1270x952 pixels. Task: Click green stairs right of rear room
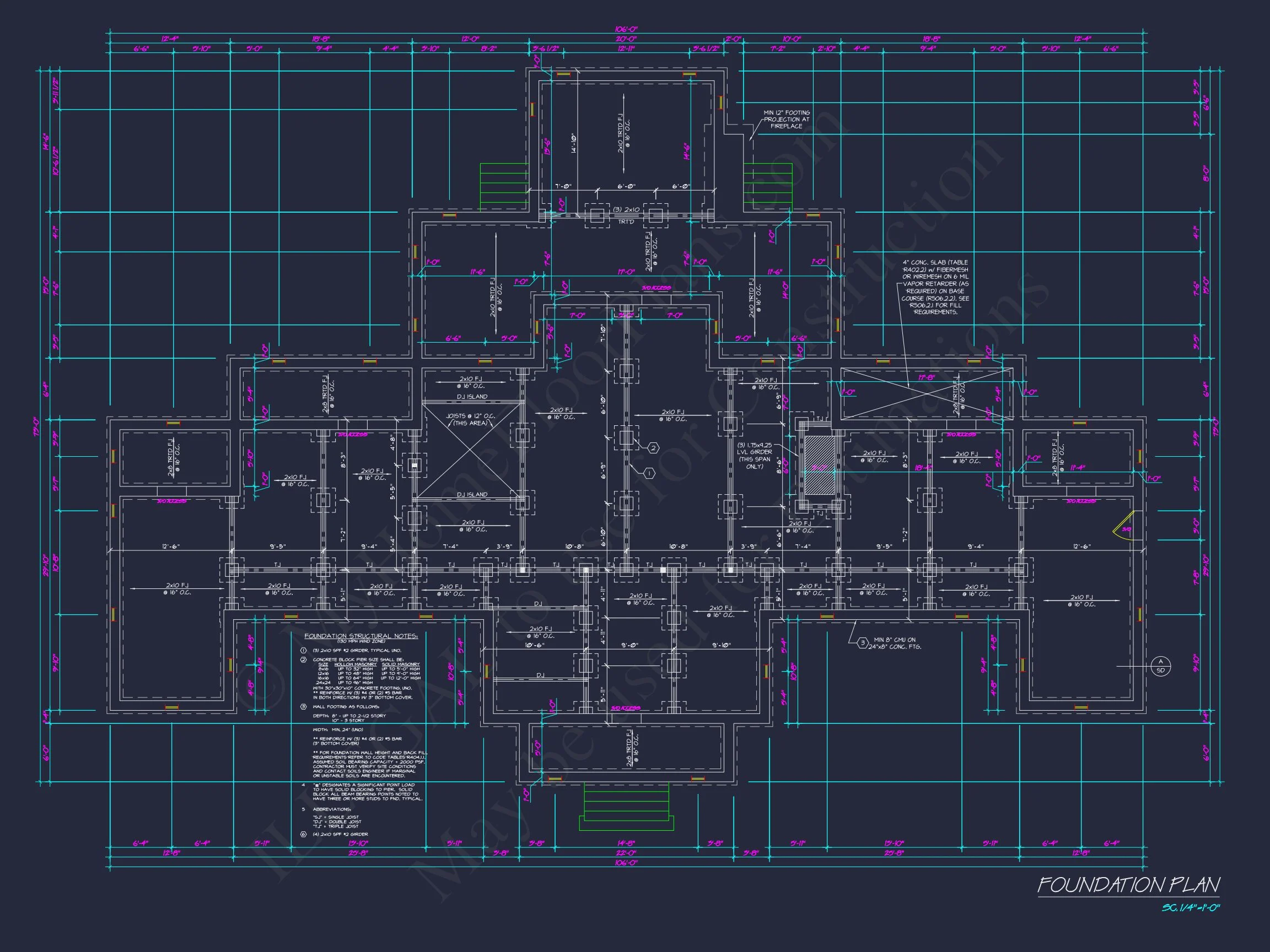point(768,187)
